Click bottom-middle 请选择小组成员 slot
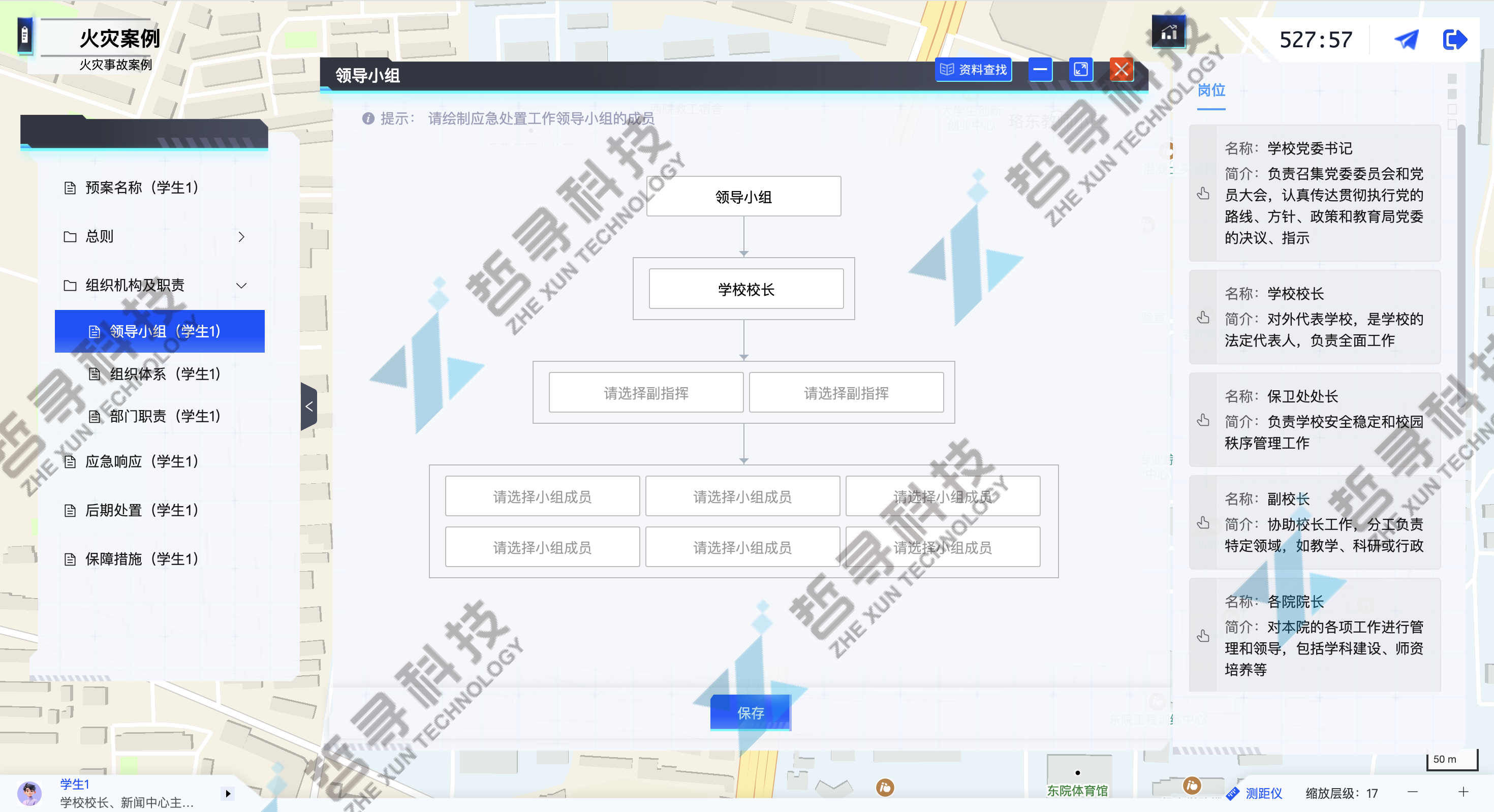The height and width of the screenshot is (812, 1494). tap(742, 547)
